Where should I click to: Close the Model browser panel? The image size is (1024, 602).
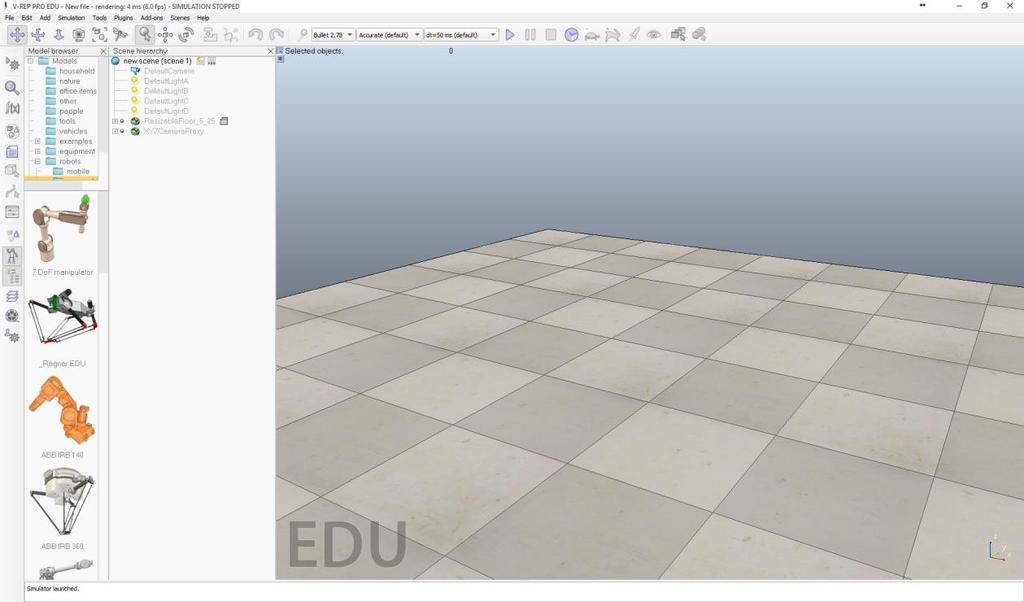(103, 51)
